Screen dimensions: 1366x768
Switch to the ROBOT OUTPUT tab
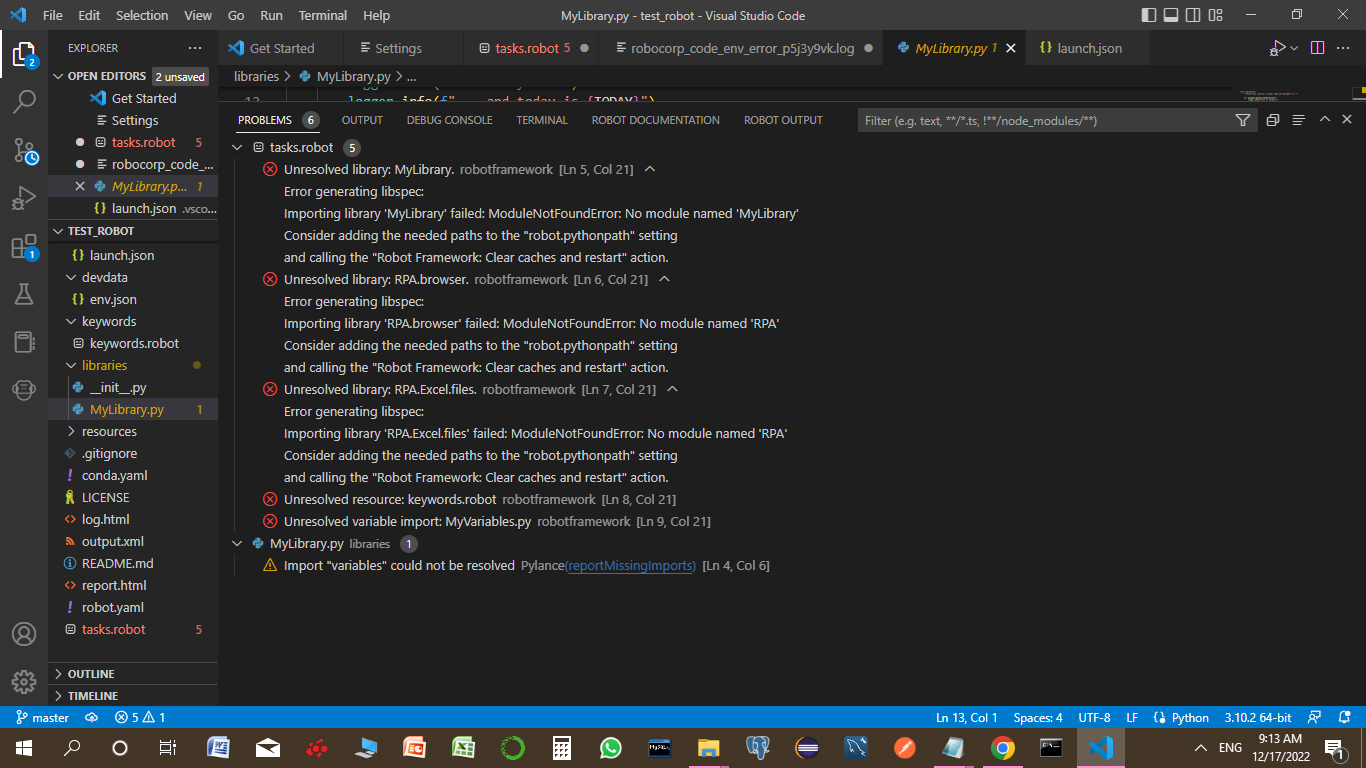[783, 120]
